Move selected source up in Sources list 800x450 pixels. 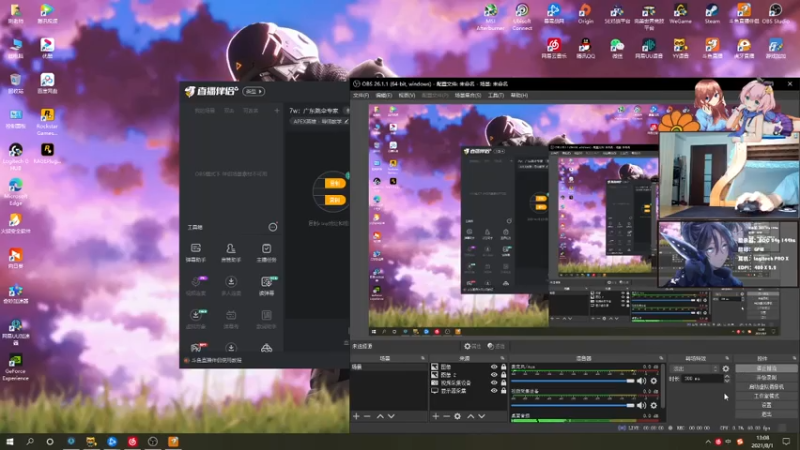click(x=470, y=416)
